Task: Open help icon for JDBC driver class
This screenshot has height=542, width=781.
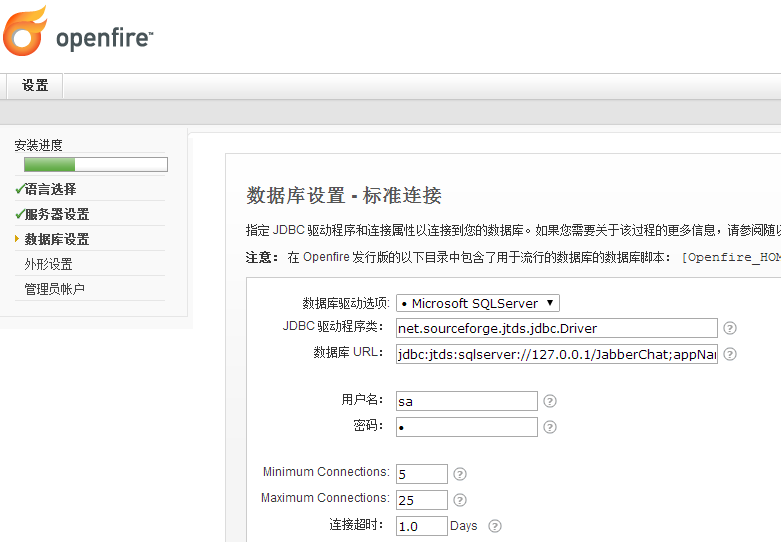Action: tap(730, 328)
